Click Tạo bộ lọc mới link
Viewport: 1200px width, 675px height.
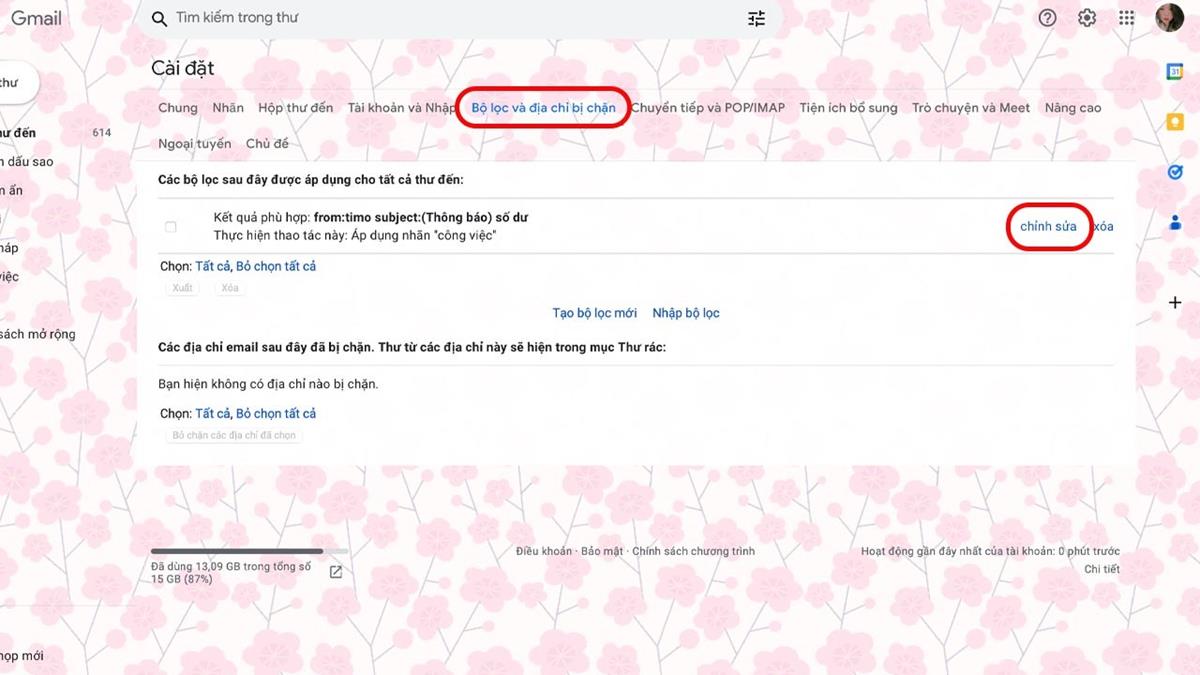[594, 313]
